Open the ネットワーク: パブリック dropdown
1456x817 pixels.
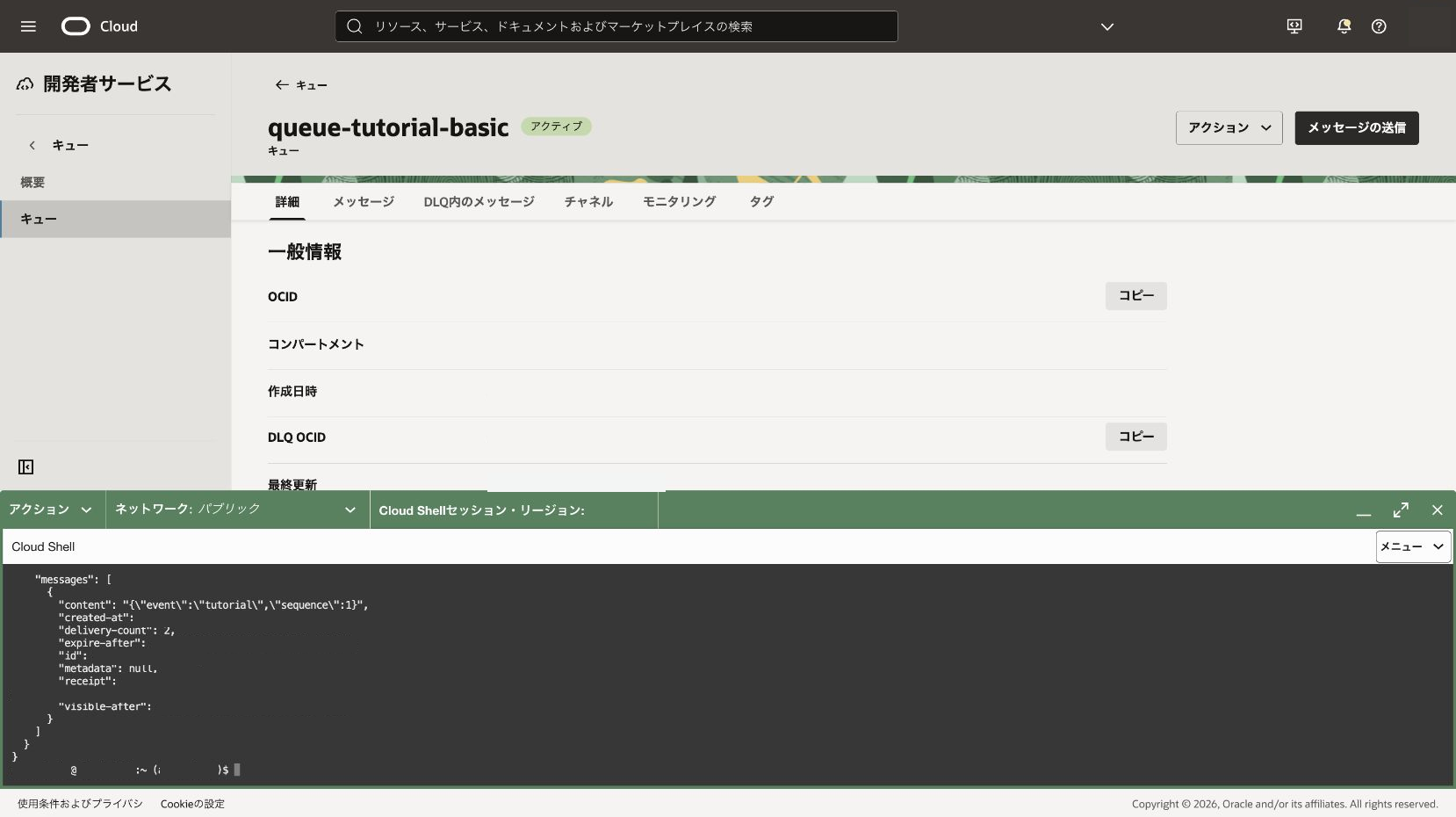pyautogui.click(x=236, y=510)
